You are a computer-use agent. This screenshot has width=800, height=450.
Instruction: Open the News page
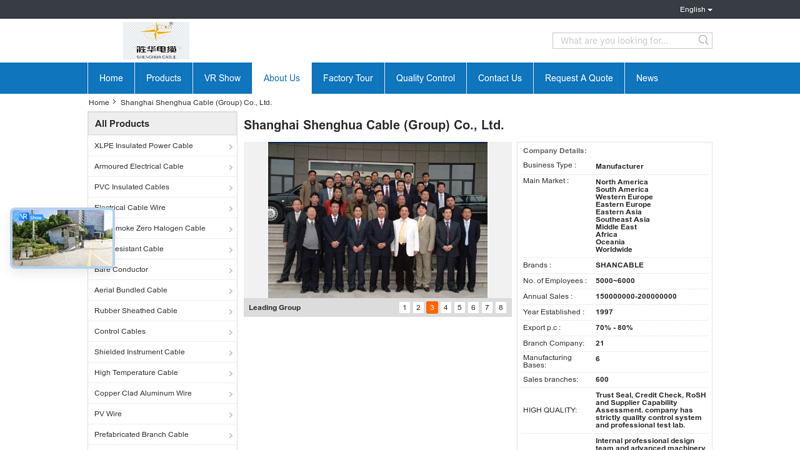click(x=646, y=78)
